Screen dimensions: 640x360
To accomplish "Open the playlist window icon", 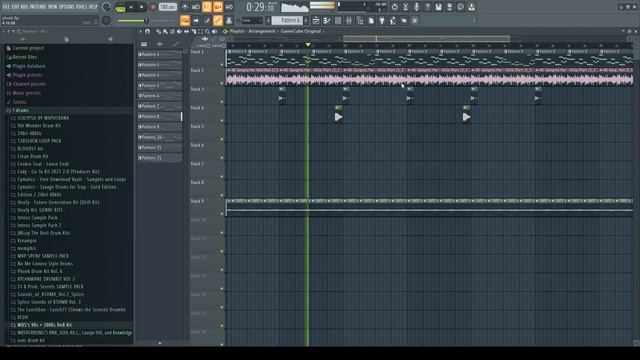I will [316, 20].
